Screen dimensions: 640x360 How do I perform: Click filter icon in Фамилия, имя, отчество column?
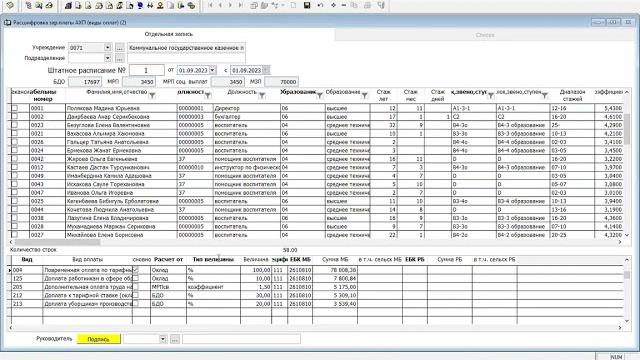tap(152, 96)
